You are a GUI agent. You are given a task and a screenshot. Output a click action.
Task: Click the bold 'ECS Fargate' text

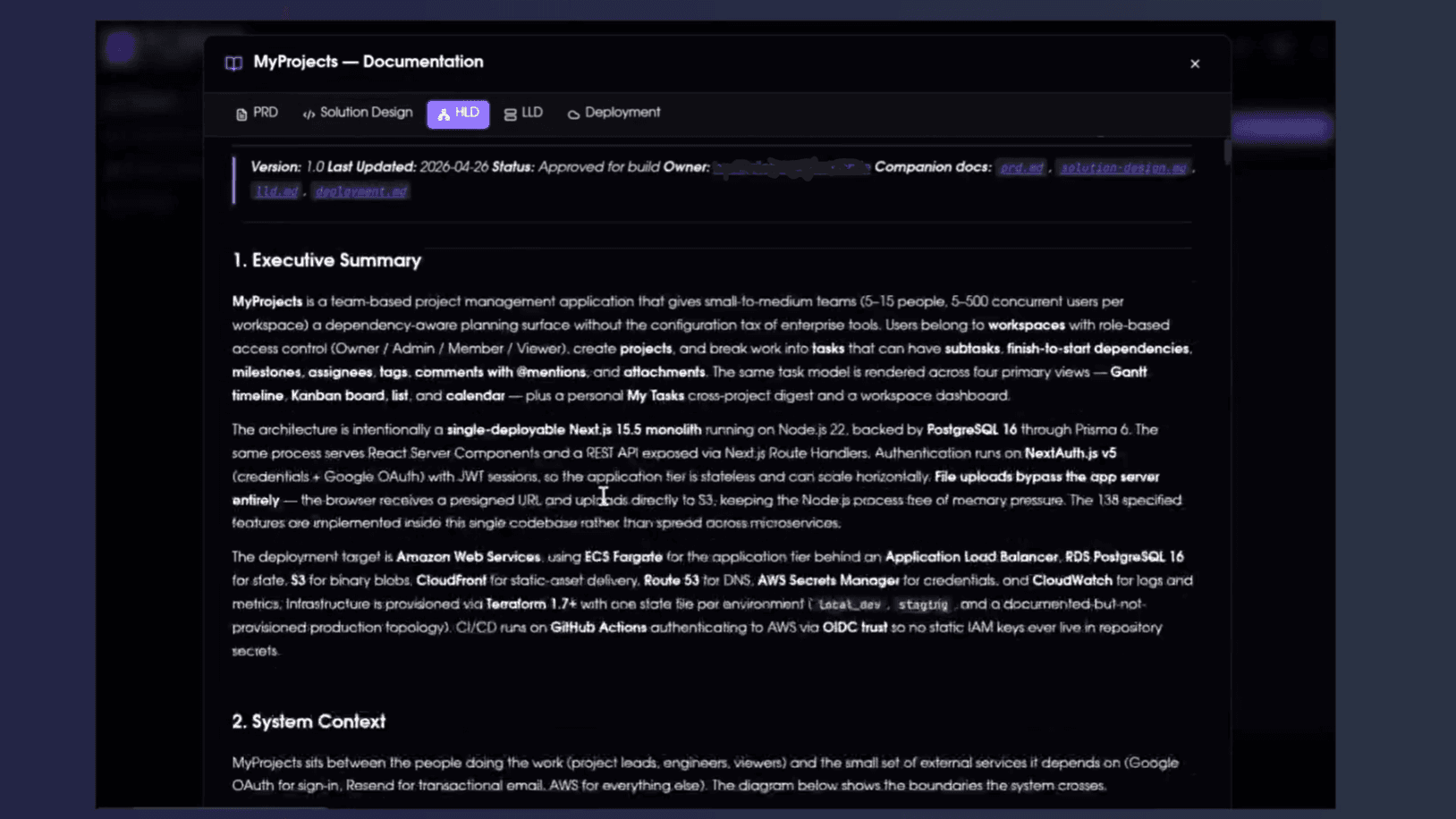tap(623, 557)
